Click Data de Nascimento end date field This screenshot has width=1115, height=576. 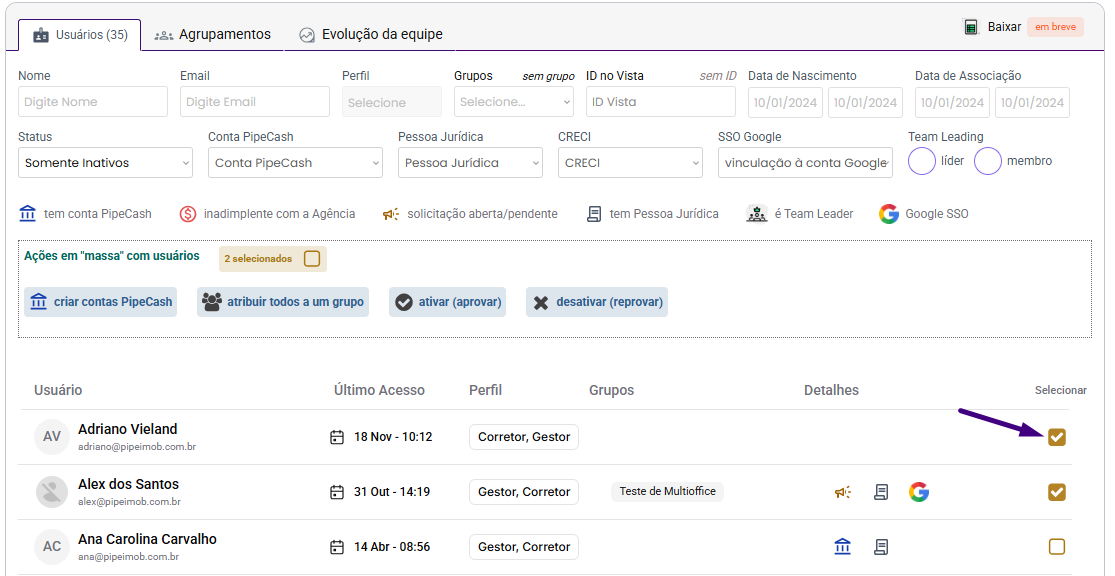(x=865, y=102)
